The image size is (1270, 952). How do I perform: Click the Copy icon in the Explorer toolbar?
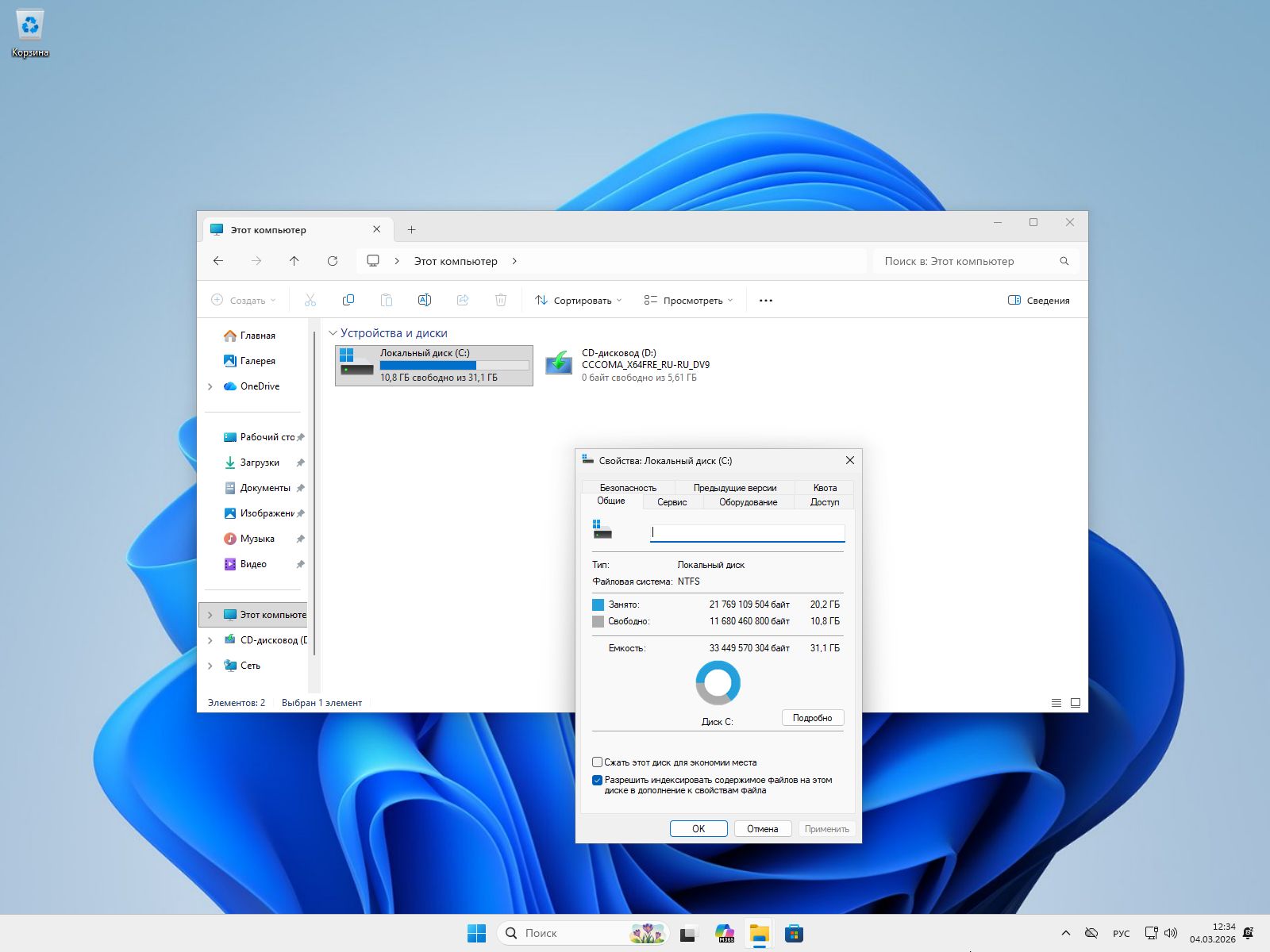point(348,300)
